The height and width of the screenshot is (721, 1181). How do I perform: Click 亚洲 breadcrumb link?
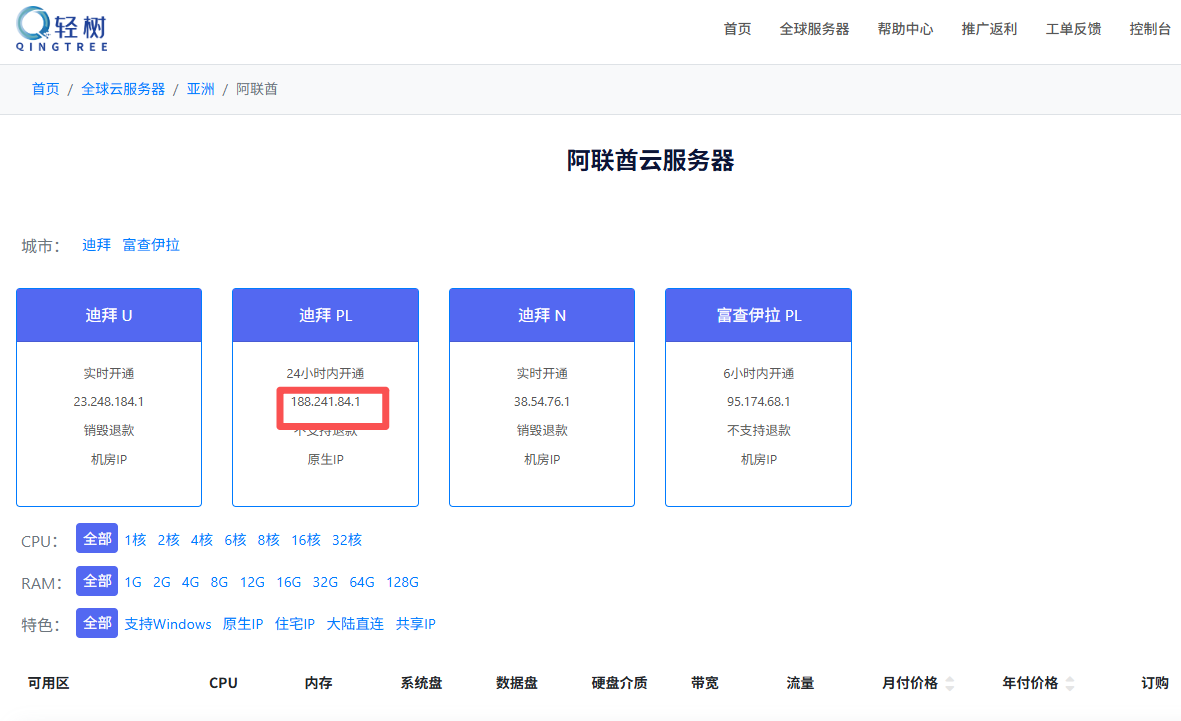(x=200, y=89)
